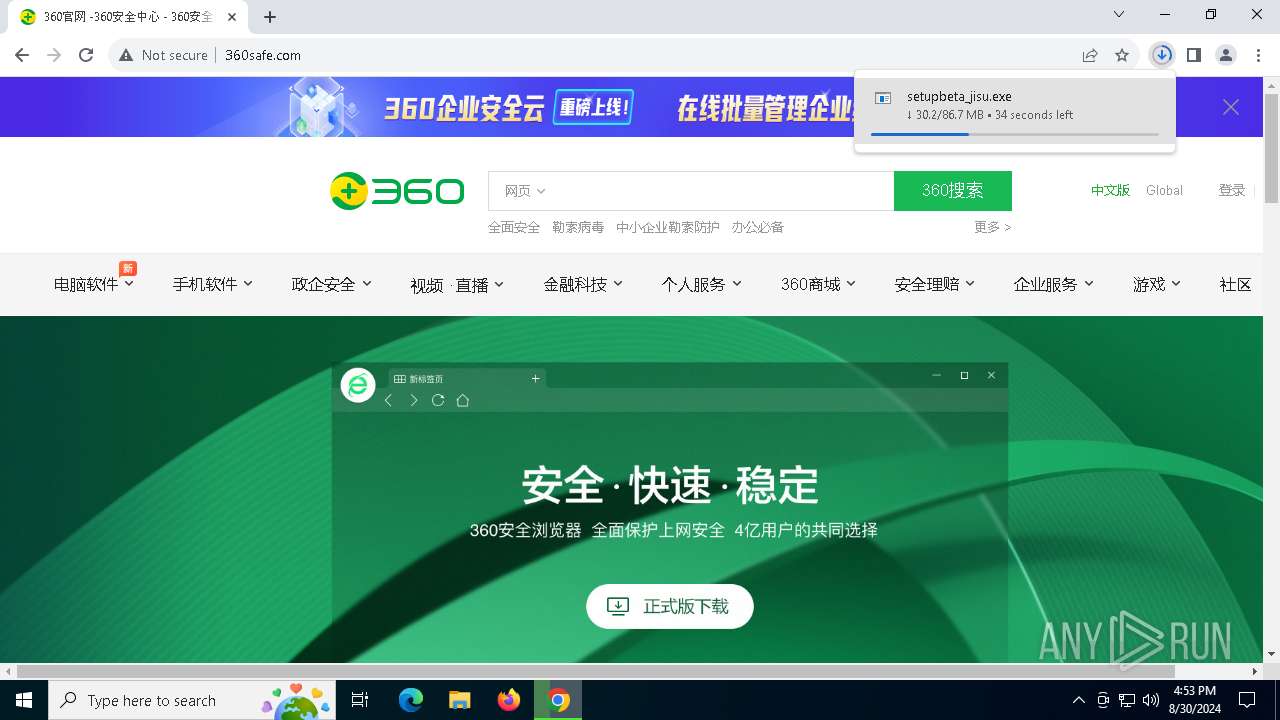The width and height of the screenshot is (1280, 720).
Task: Click the browser forward arrow
Action: tap(54, 55)
